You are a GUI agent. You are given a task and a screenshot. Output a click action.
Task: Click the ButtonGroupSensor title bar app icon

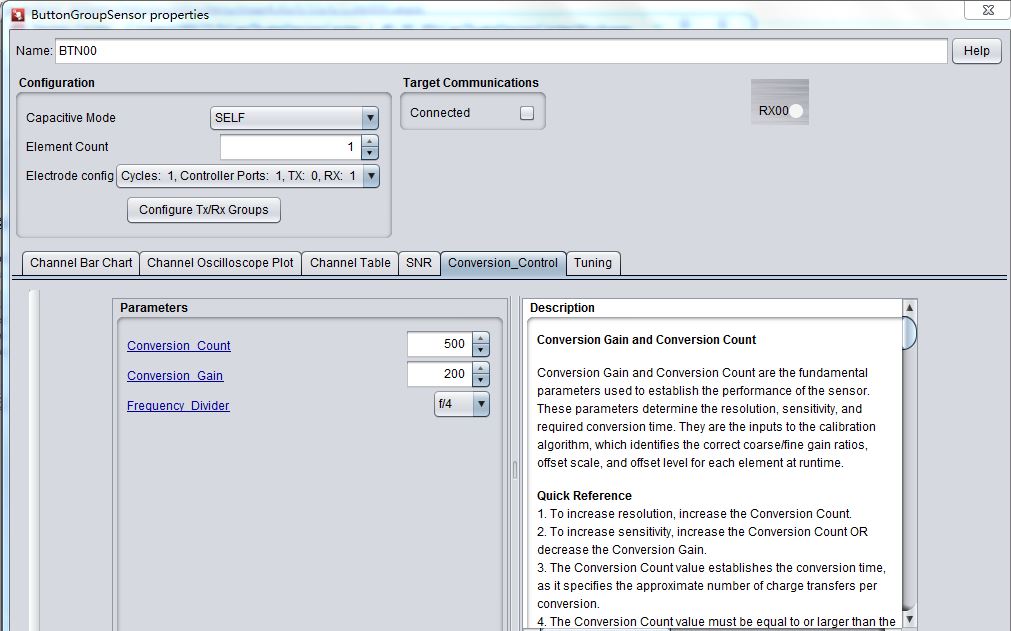pyautogui.click(x=17, y=15)
